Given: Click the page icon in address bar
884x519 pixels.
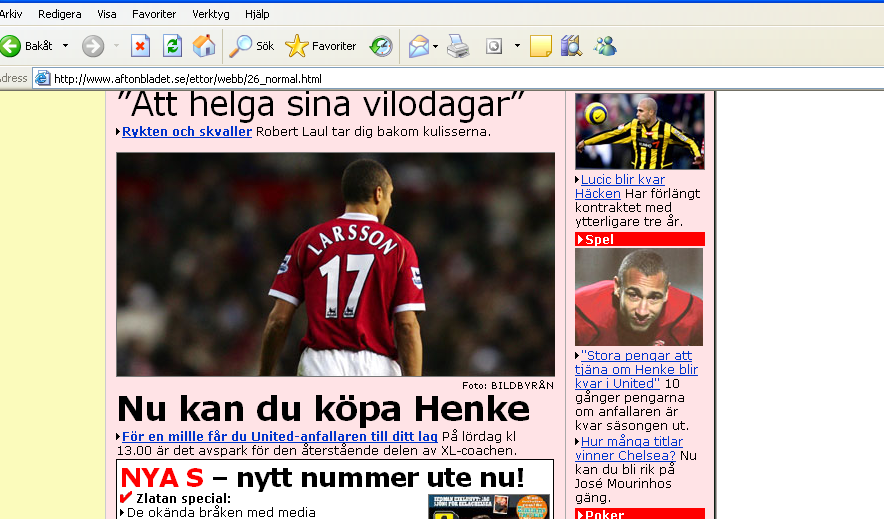Looking at the screenshot, I should click(43, 78).
